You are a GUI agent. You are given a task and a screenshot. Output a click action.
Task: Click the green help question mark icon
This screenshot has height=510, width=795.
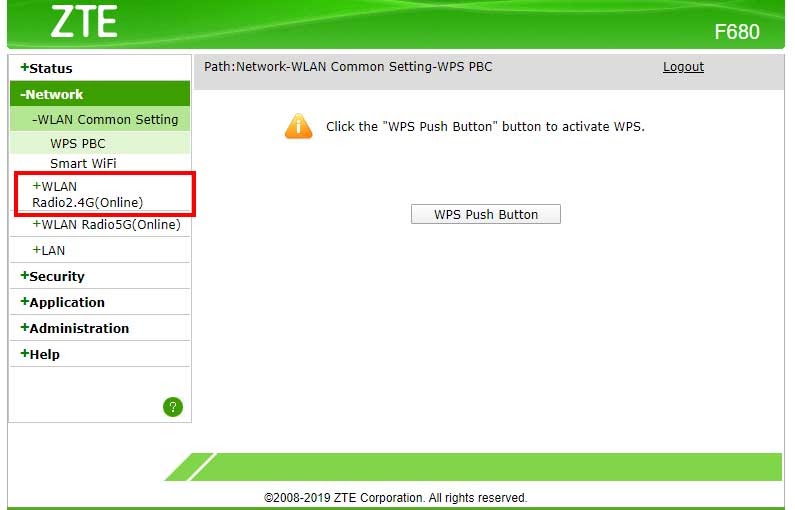pos(173,407)
